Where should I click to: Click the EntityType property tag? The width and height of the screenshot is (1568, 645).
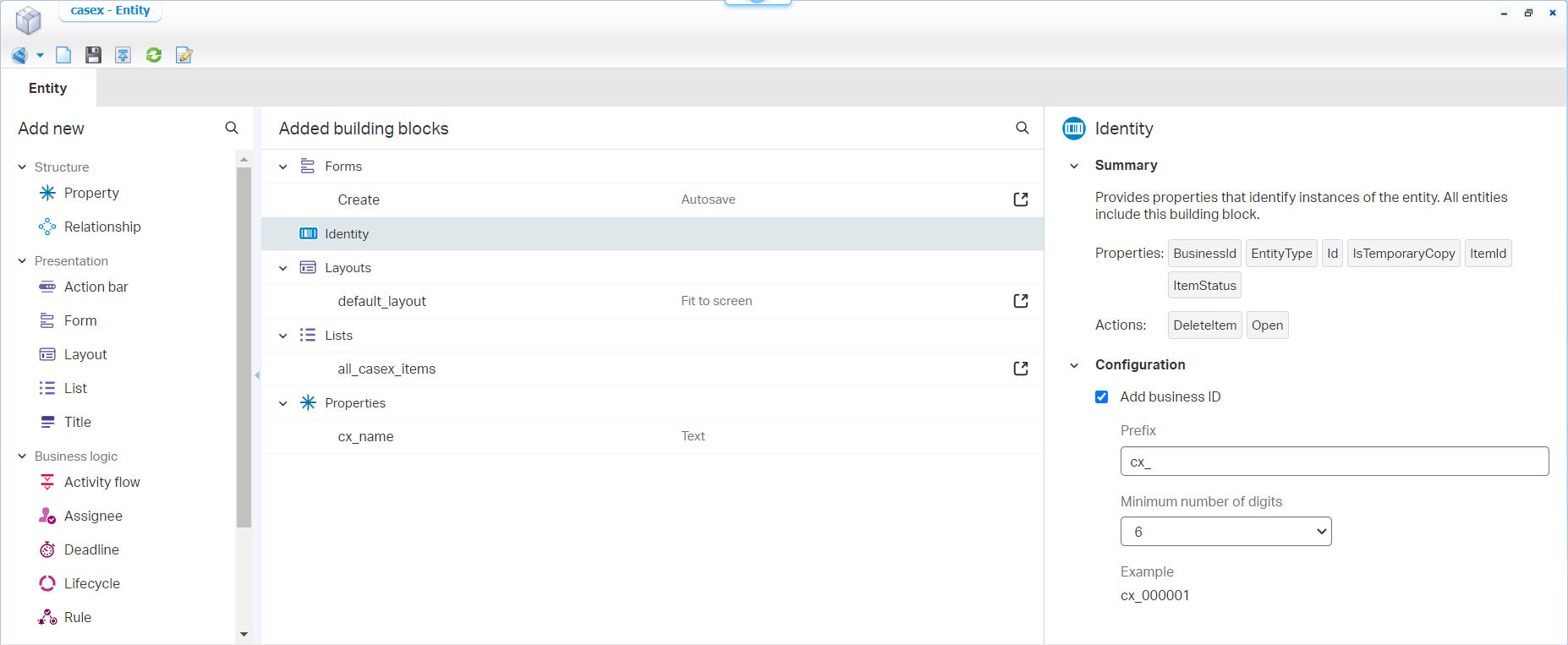tap(1281, 254)
